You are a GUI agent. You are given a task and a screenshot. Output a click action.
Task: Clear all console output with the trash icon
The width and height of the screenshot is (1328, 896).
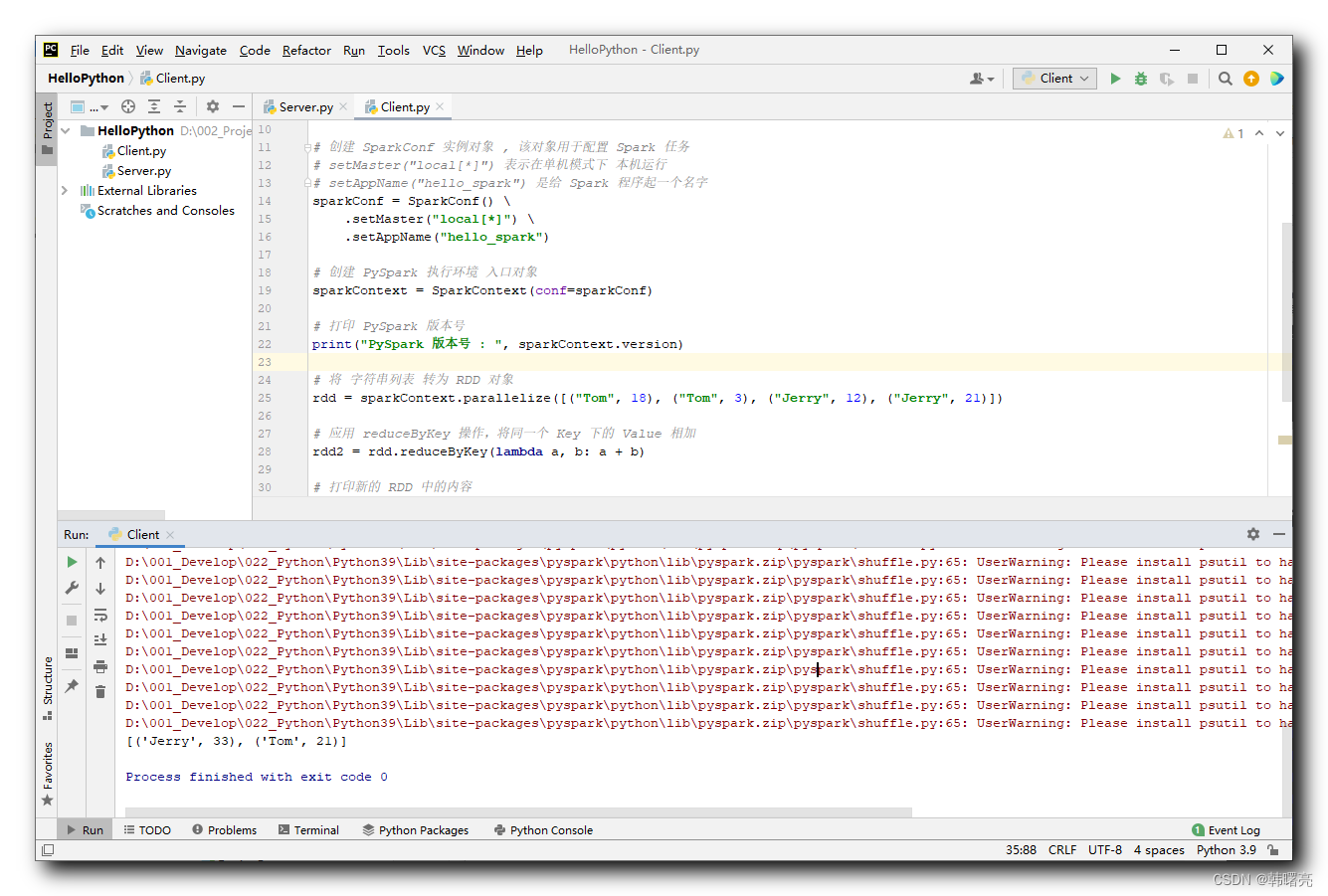99,689
